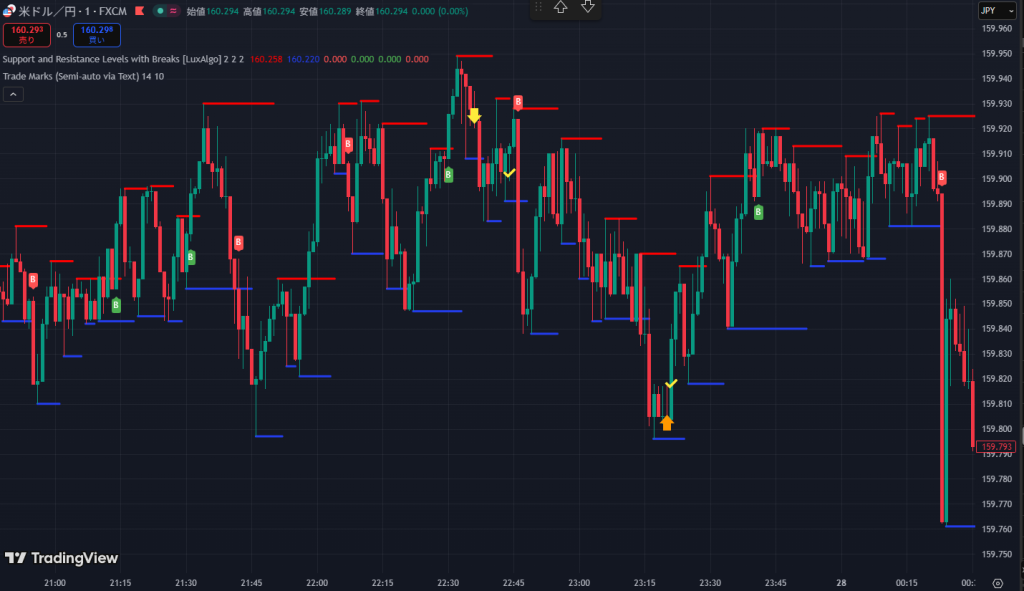Click the 23:00 label on time axis

coord(579,583)
